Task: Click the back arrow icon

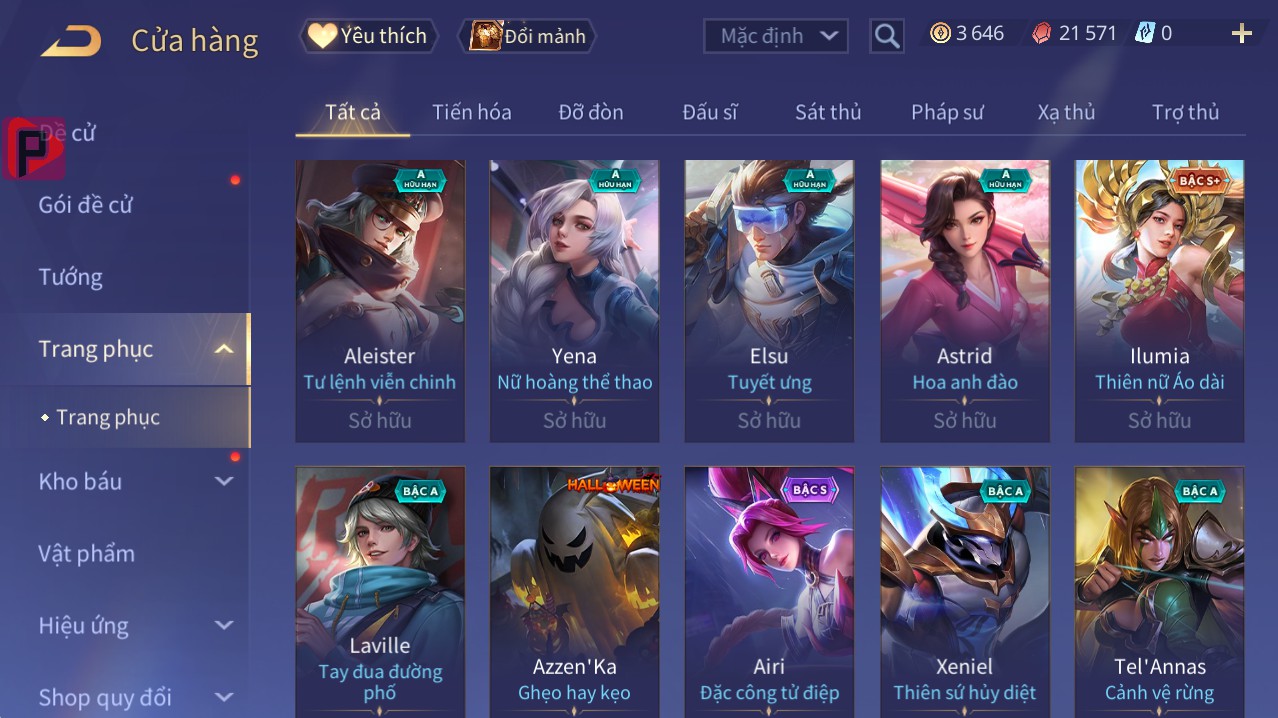Action: (71, 41)
